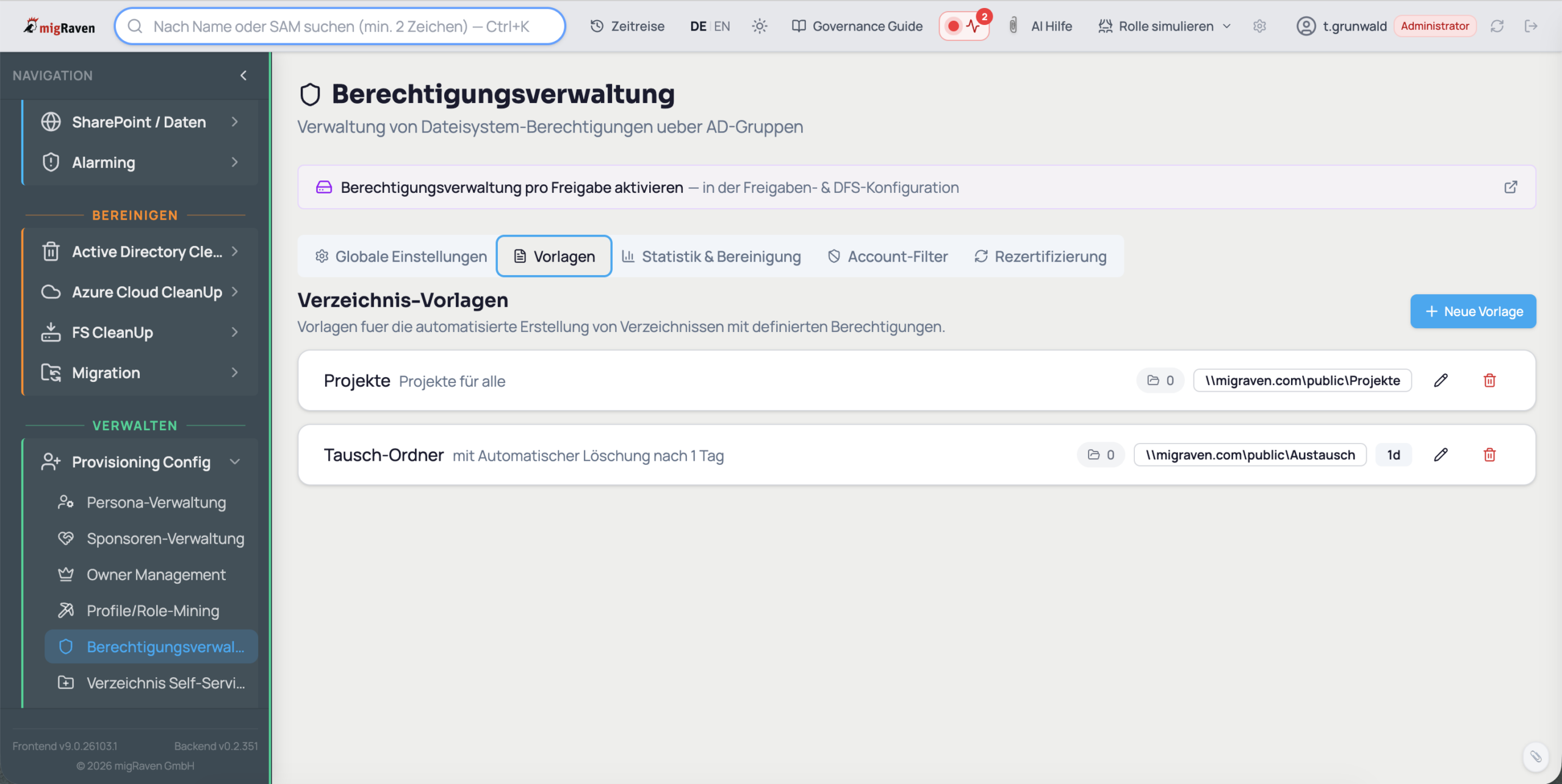The width and height of the screenshot is (1562, 784).
Task: Collapse the navigation sidebar with chevron
Action: pos(243,76)
